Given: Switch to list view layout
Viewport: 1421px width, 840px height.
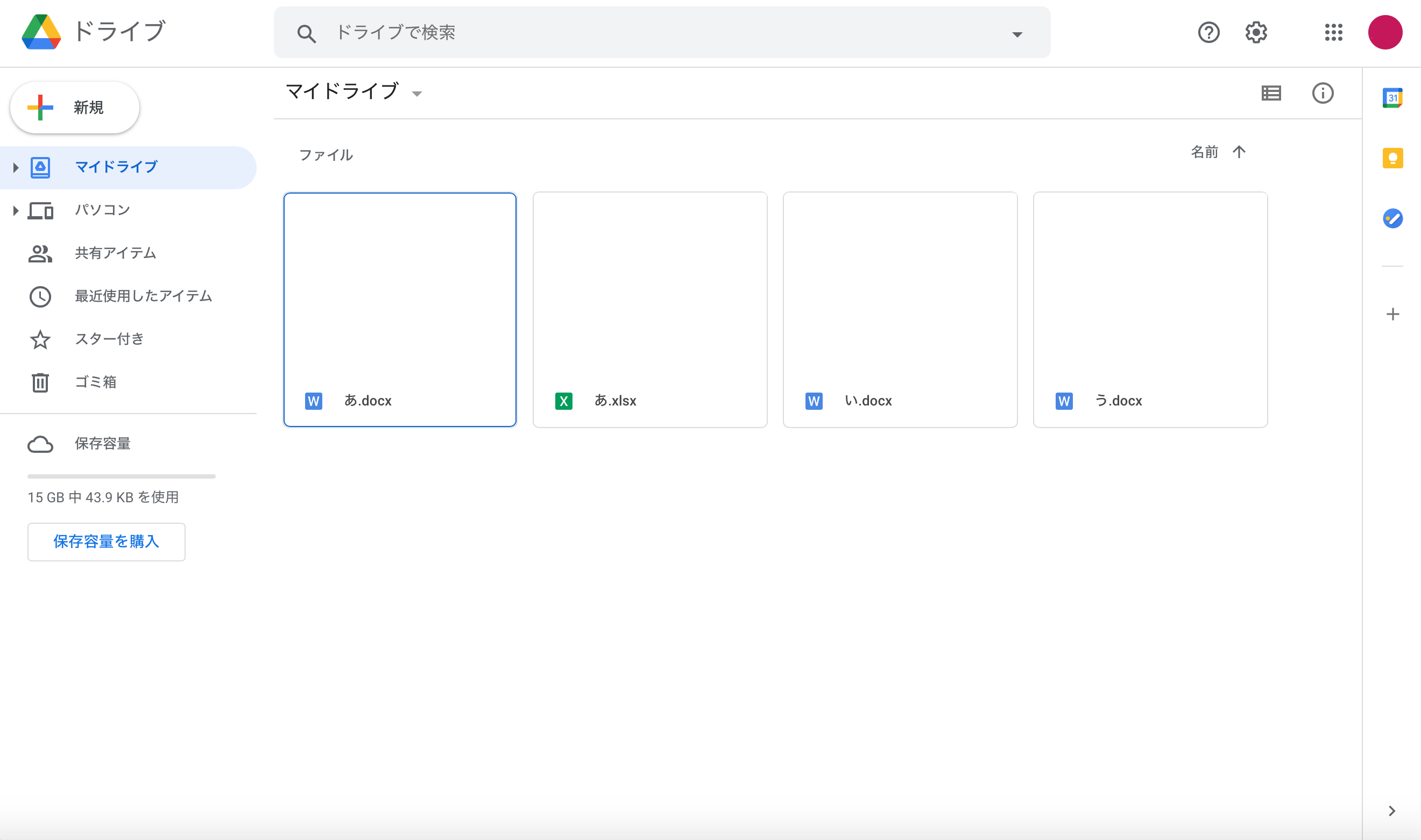Looking at the screenshot, I should [1271, 94].
